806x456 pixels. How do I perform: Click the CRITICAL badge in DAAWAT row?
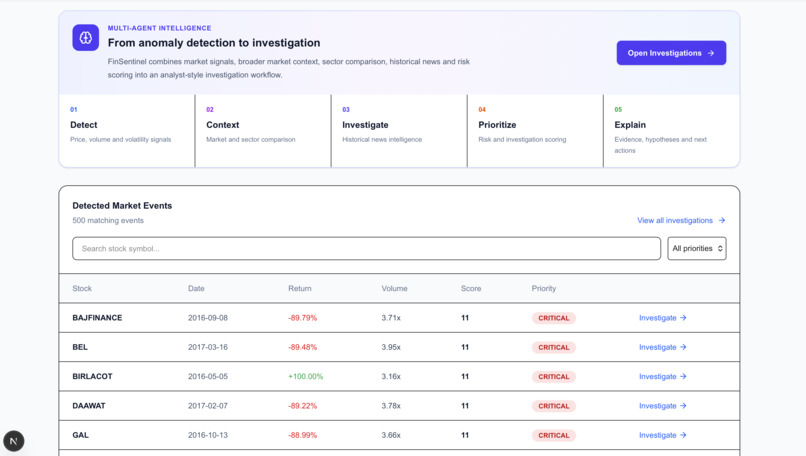[554, 406]
